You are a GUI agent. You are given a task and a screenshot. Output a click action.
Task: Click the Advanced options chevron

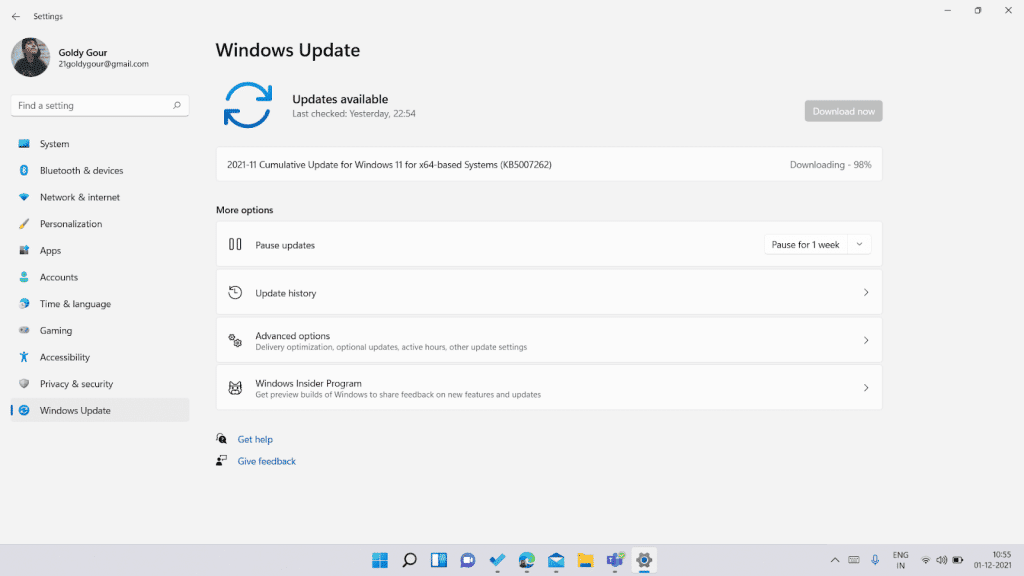(866, 340)
